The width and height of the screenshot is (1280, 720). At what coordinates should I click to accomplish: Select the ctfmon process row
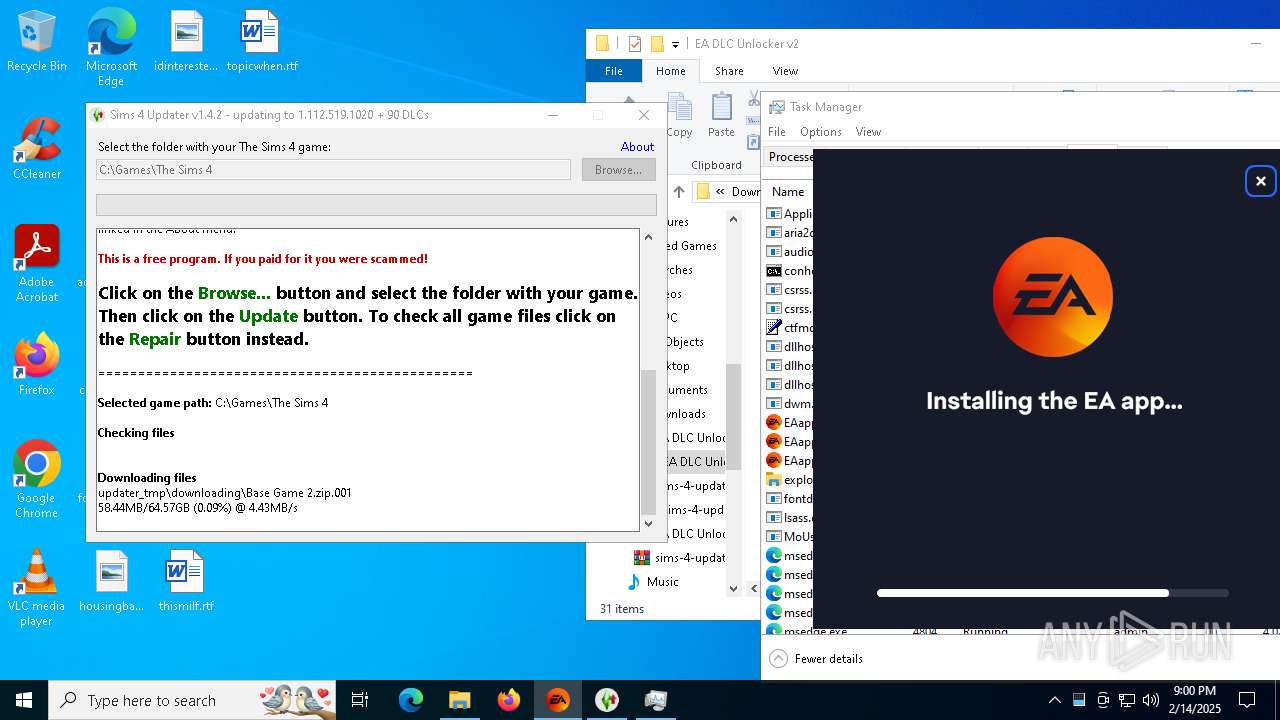[790, 328]
